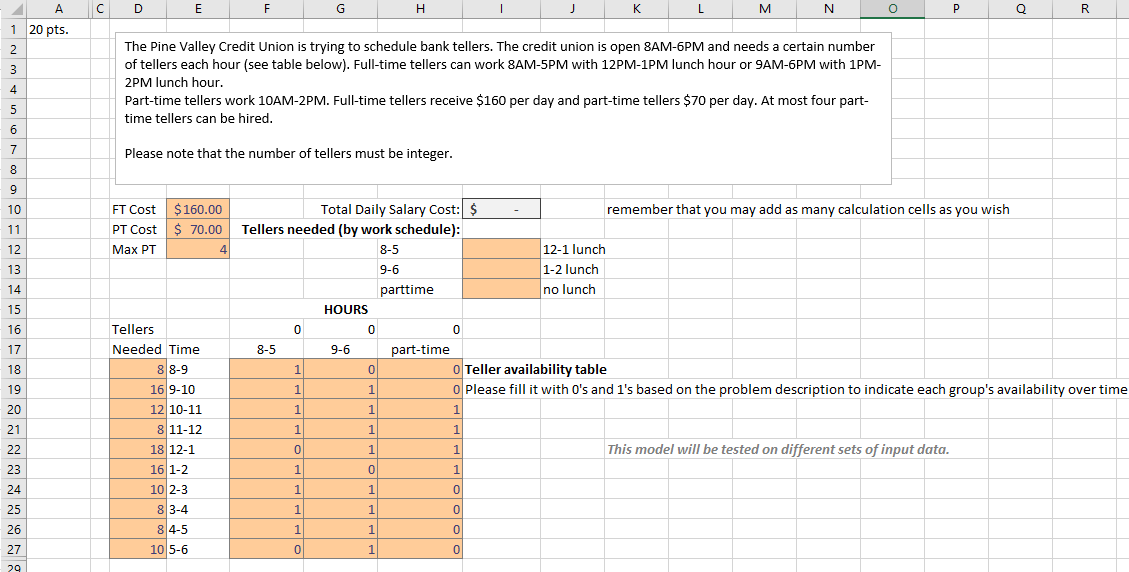Select the "PT Cost" label cell
This screenshot has height=572, width=1129.
pos(138,230)
